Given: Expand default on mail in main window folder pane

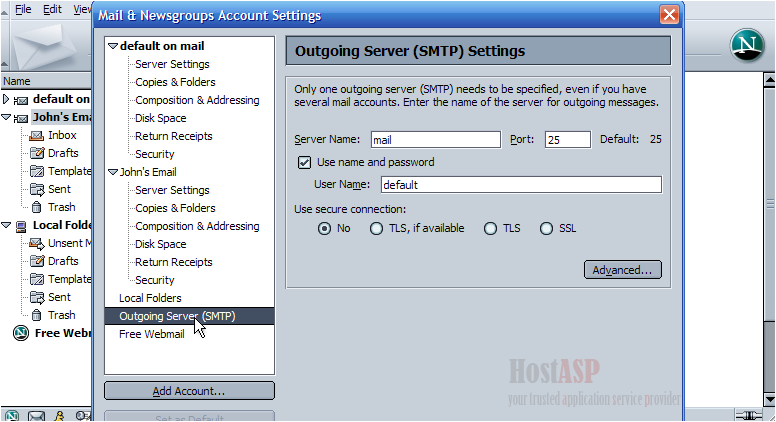Looking at the screenshot, I should point(6,99).
